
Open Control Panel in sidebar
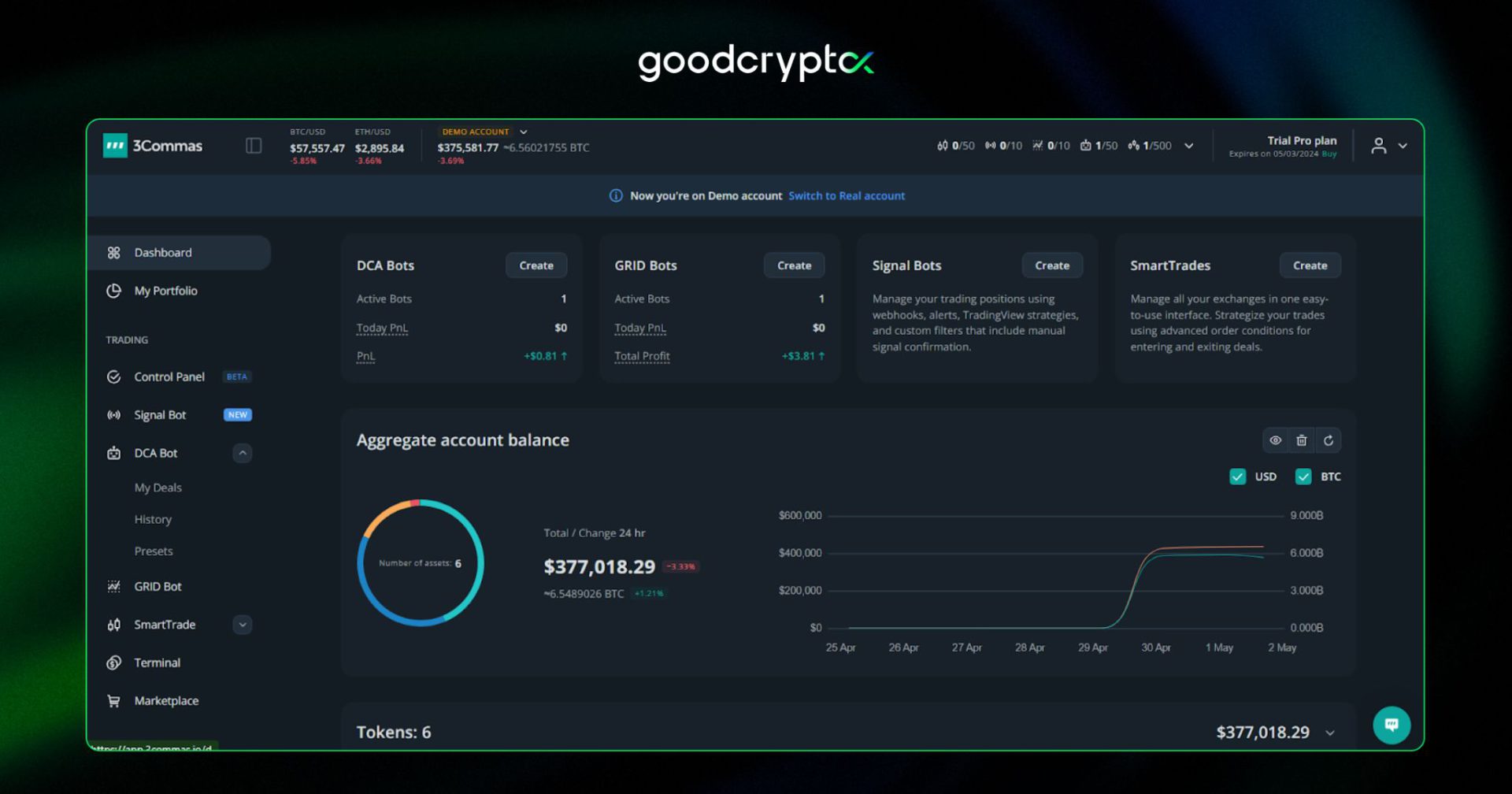169,377
